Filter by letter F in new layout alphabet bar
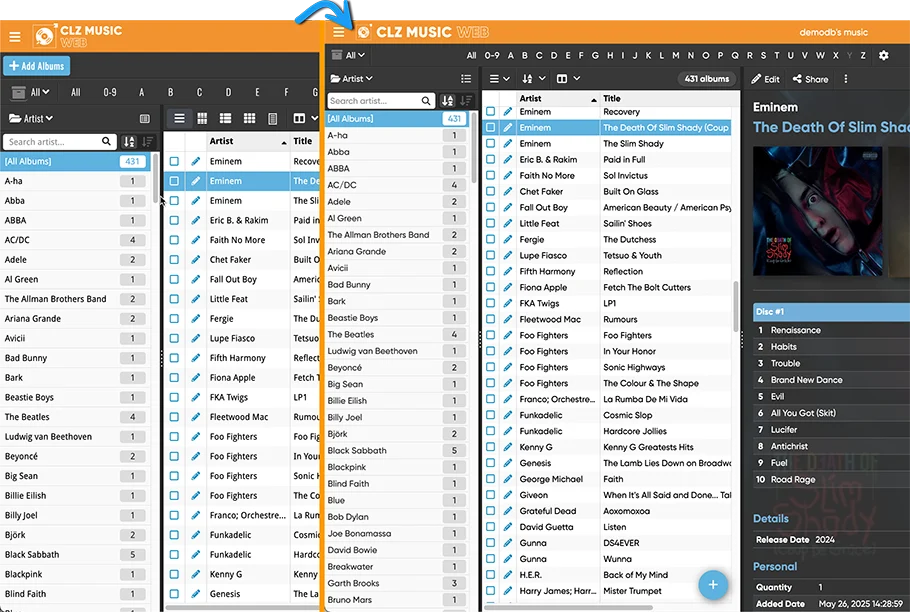 pos(581,55)
